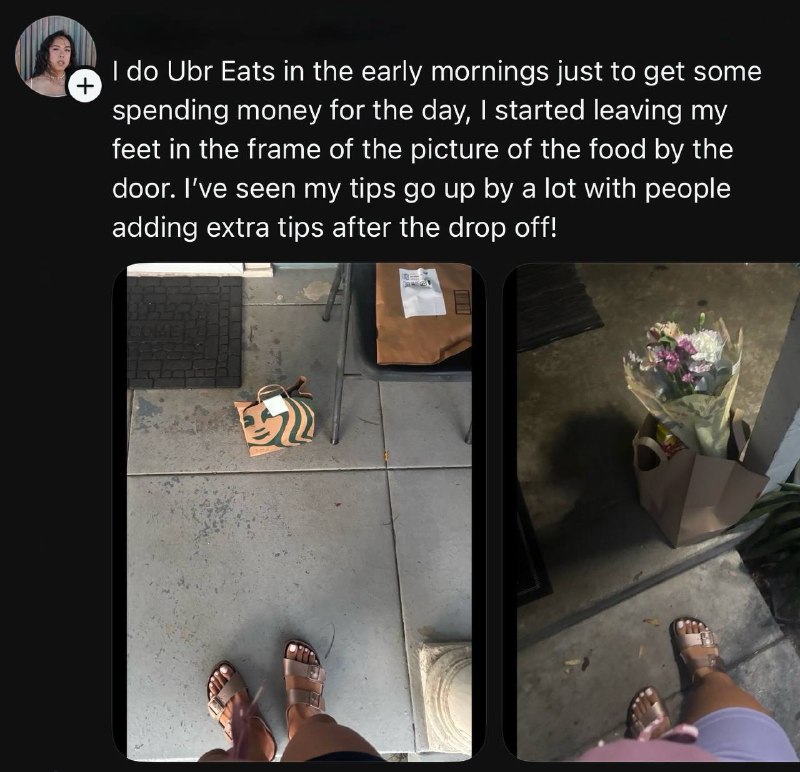Tap the right sandal in left photo
The width and height of the screenshot is (800, 772).
tap(305, 679)
